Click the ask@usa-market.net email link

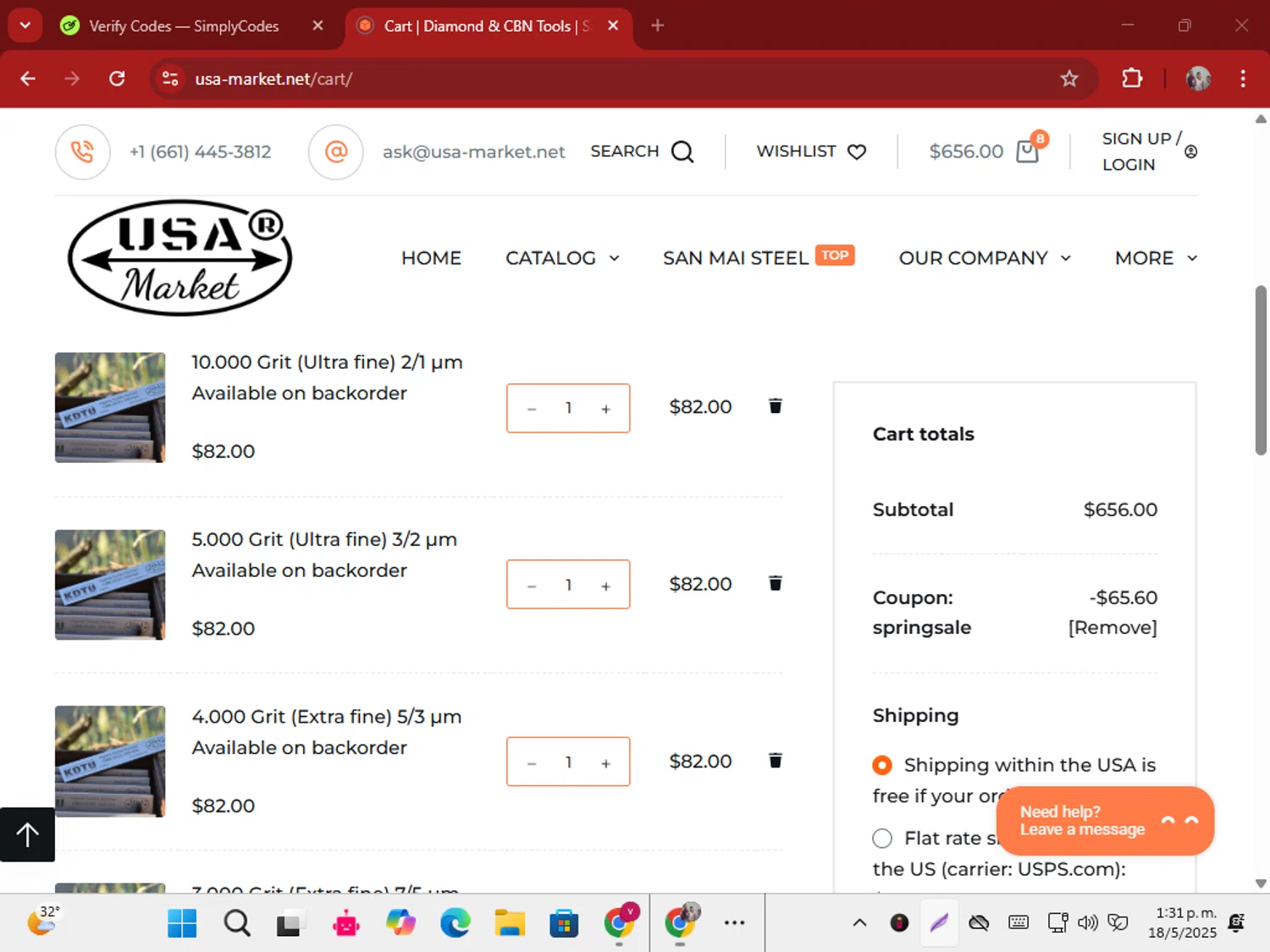473,151
